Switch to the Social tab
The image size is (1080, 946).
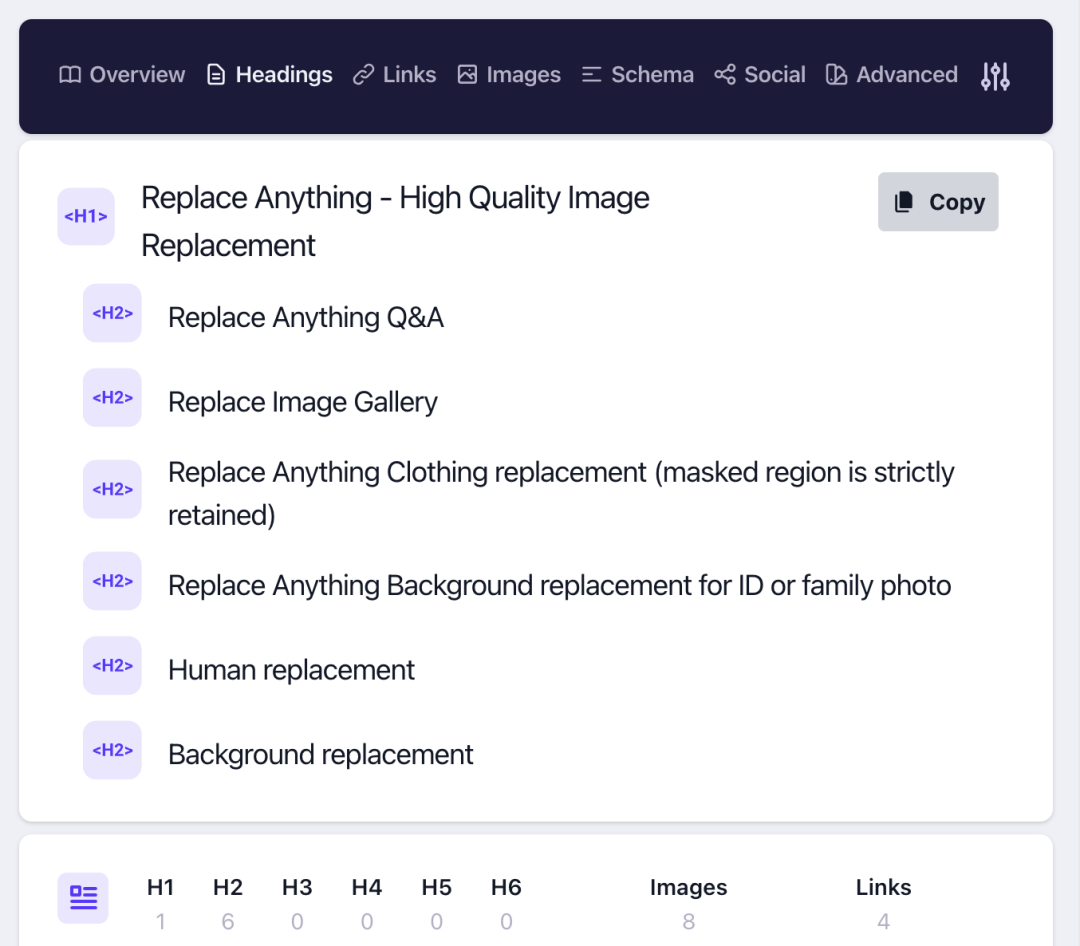coord(760,74)
